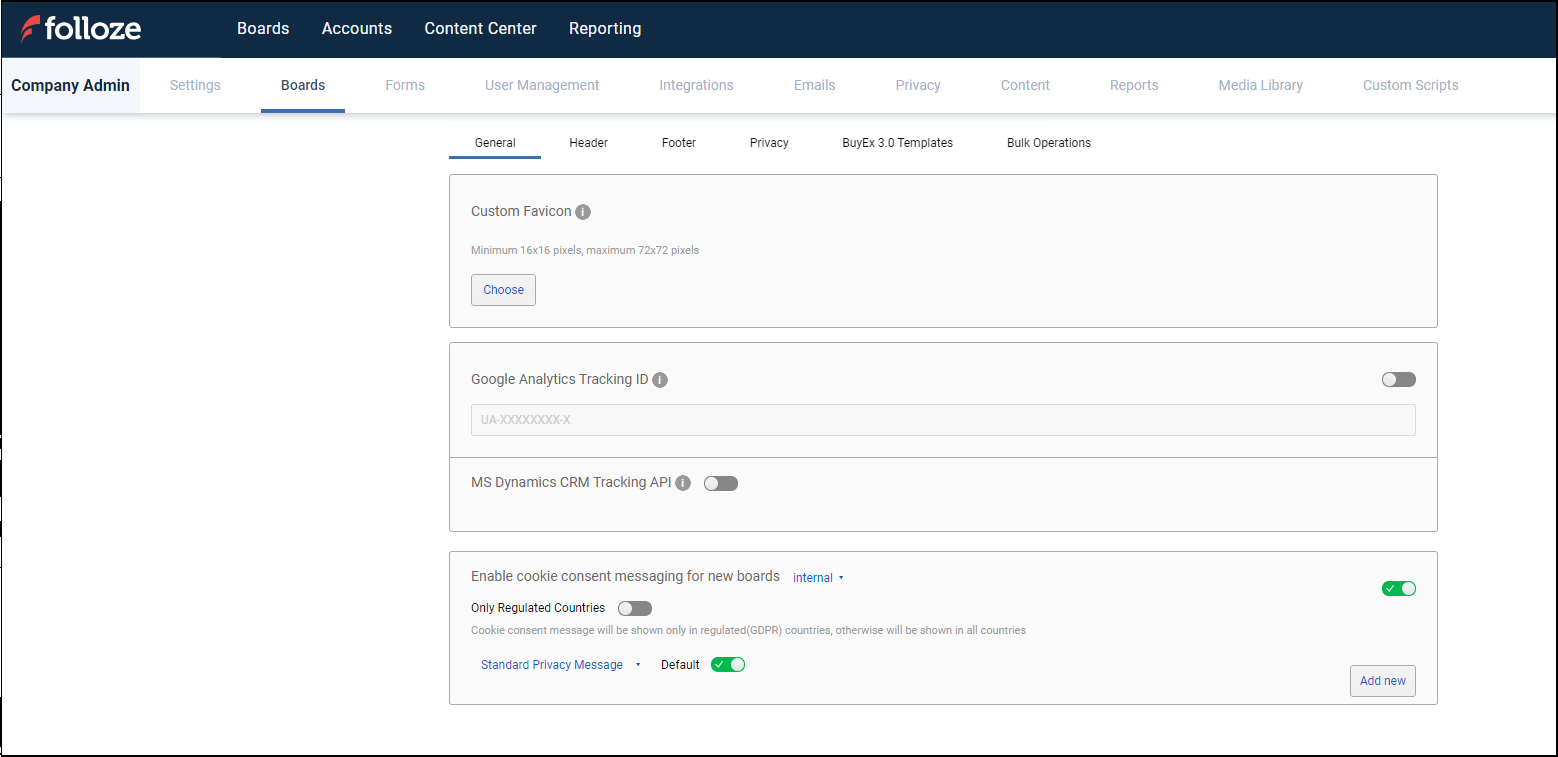The height and width of the screenshot is (757, 1558).
Task: Enable Only Regulated Countries toggle
Action: (635, 609)
